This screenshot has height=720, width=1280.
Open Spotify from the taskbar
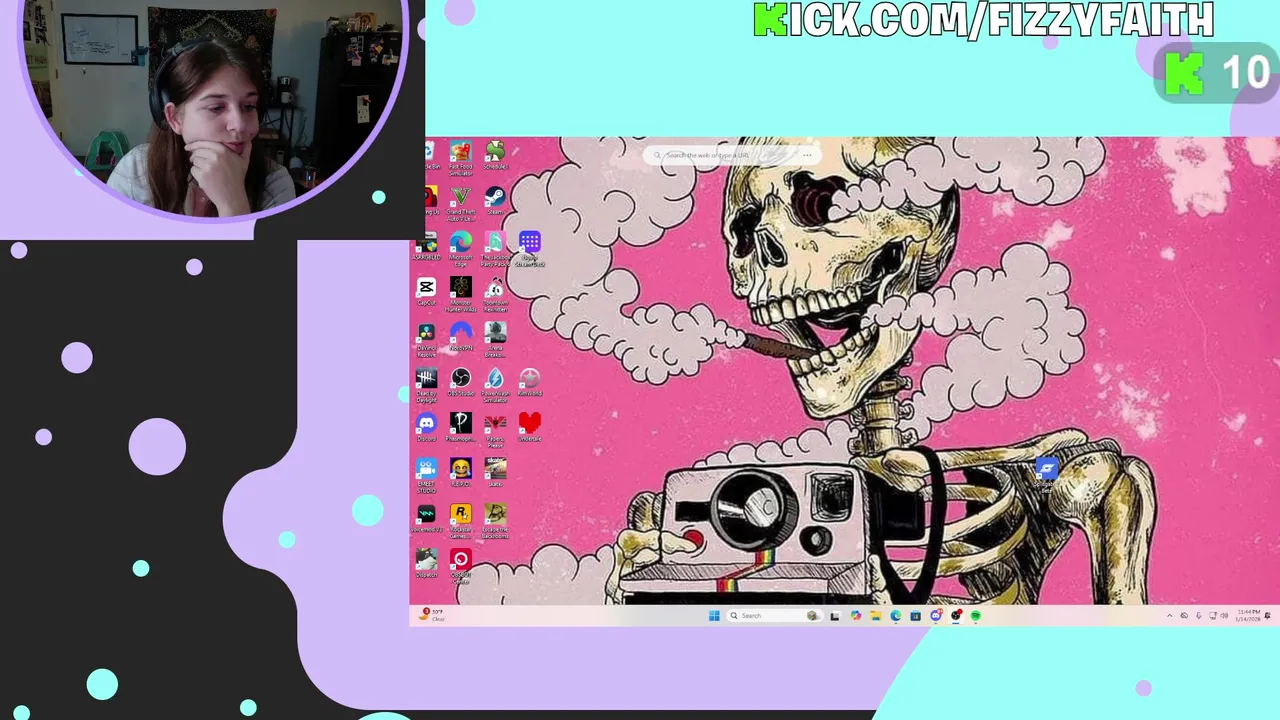[x=976, y=616]
